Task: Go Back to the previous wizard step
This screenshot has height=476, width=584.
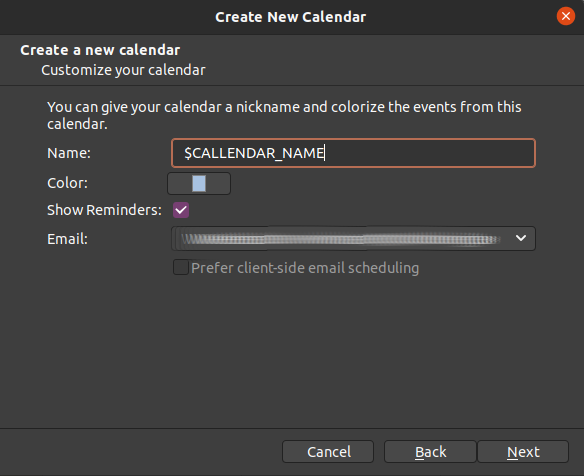Action: pyautogui.click(x=430, y=452)
